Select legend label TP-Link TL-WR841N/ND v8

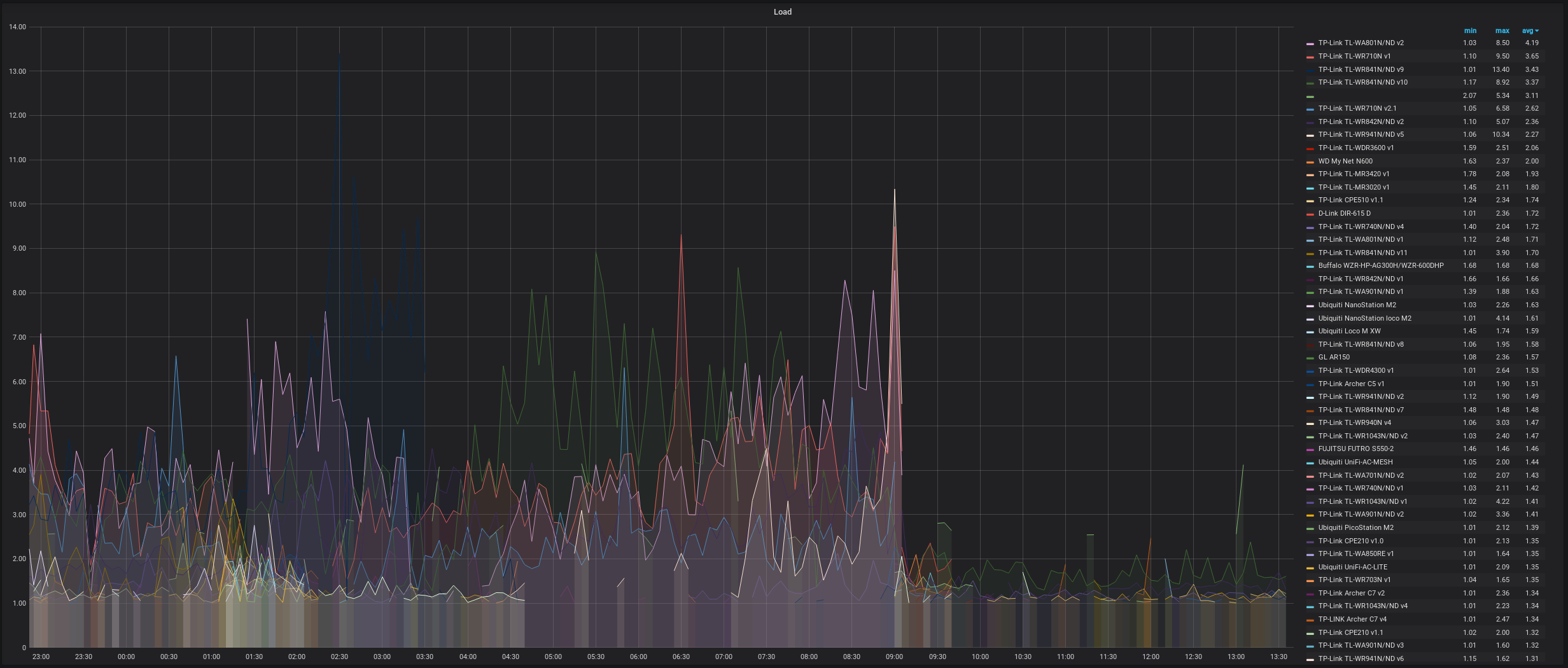coord(1361,344)
